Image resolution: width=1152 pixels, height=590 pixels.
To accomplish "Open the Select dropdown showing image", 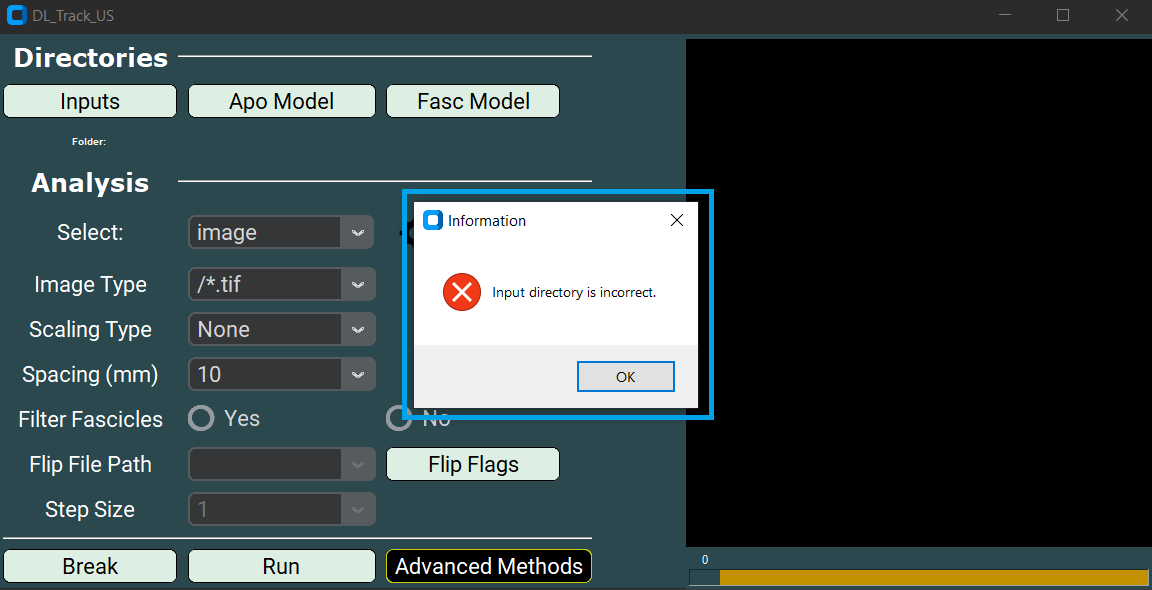I will point(281,232).
